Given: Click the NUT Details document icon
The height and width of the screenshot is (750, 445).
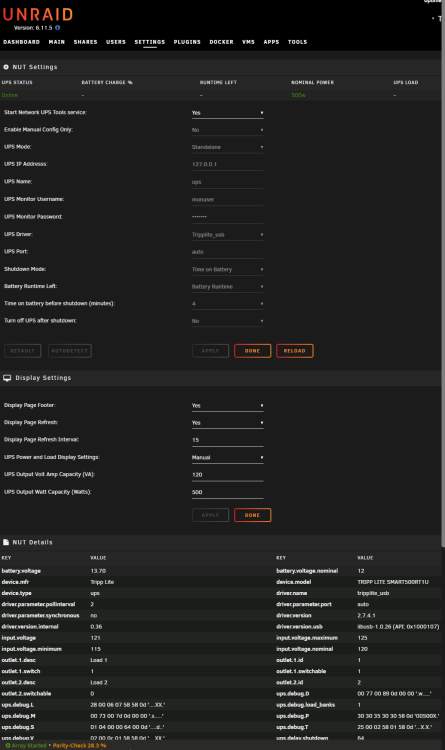Looking at the screenshot, I should click(x=6, y=542).
